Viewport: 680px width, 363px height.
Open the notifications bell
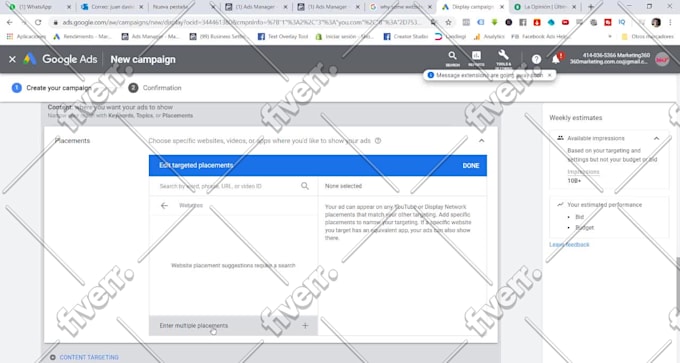click(x=556, y=59)
